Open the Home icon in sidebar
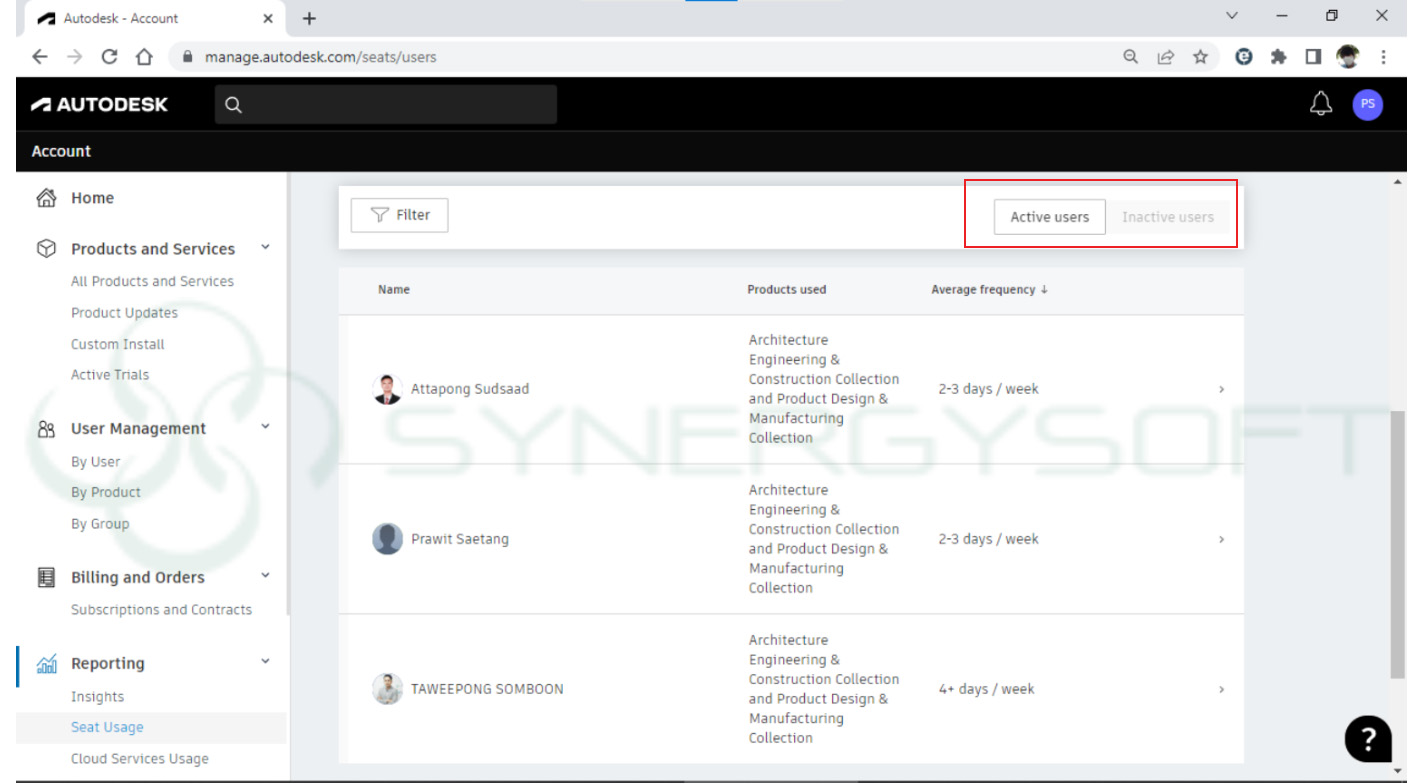This screenshot has width=1424, height=784. coord(44,198)
